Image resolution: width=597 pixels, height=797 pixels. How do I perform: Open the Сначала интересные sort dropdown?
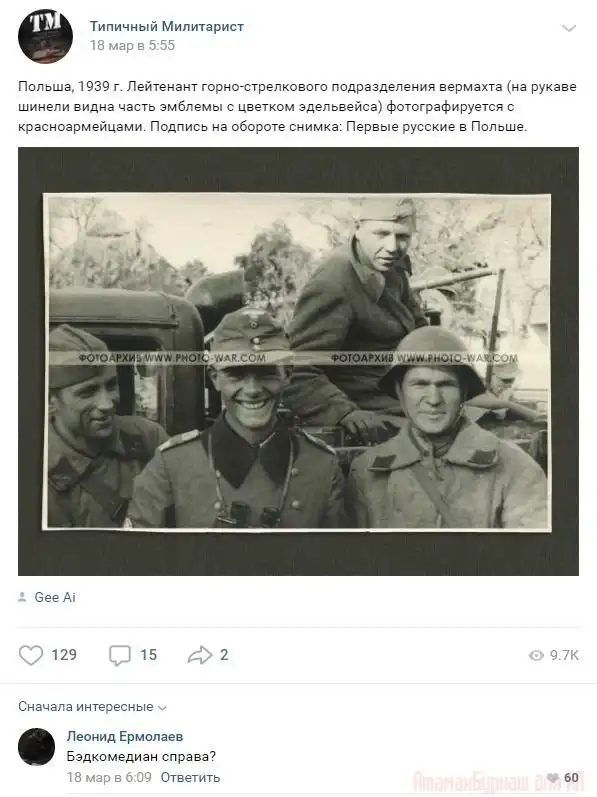(x=92, y=707)
